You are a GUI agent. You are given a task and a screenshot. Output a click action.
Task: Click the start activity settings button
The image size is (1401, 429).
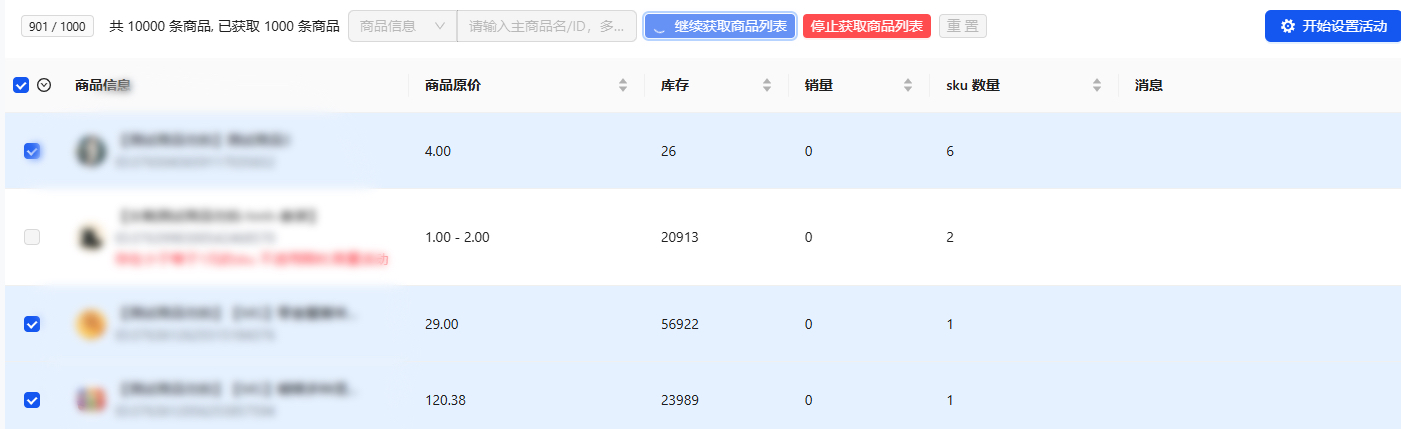click(1332, 26)
